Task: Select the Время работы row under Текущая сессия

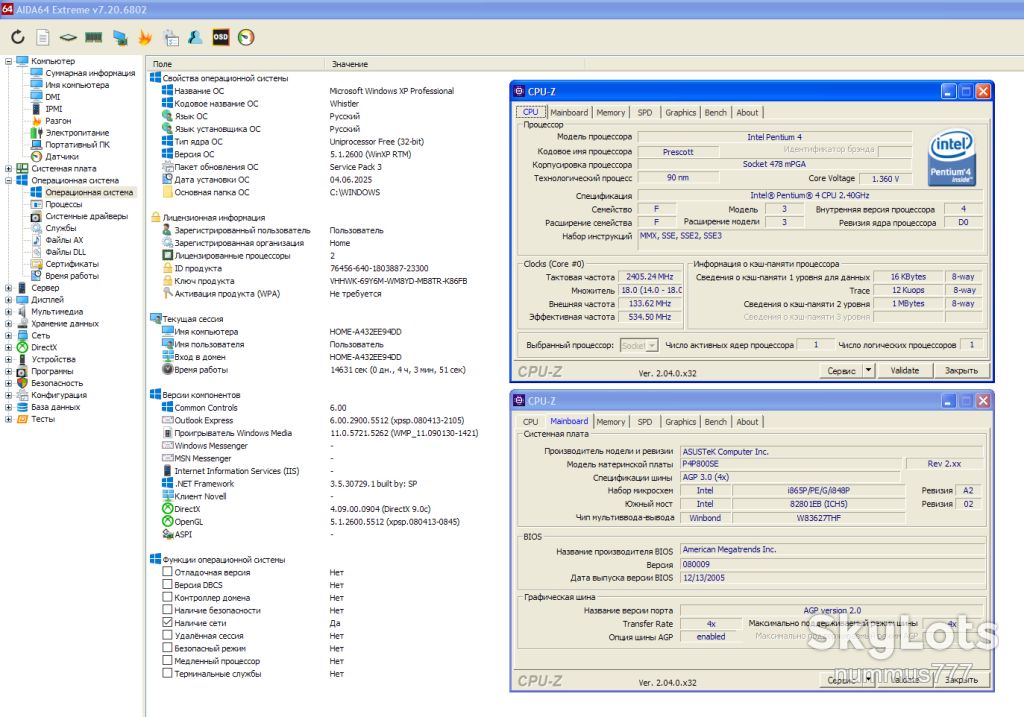Action: [x=314, y=370]
